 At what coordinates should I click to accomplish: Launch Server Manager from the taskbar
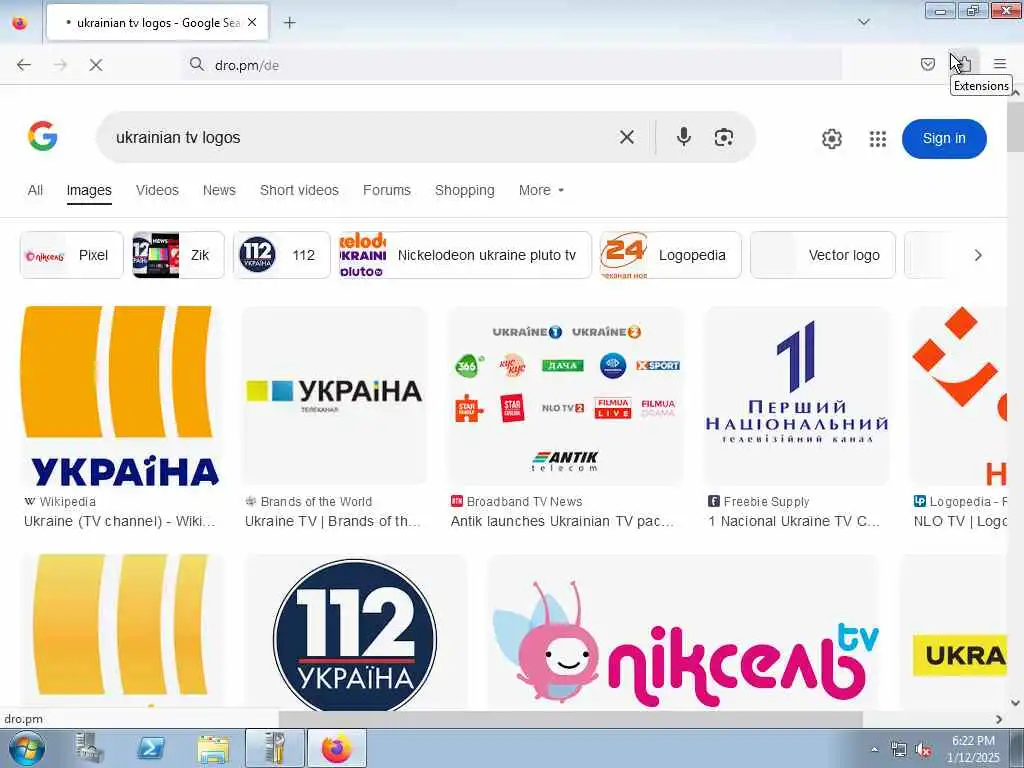click(x=89, y=748)
